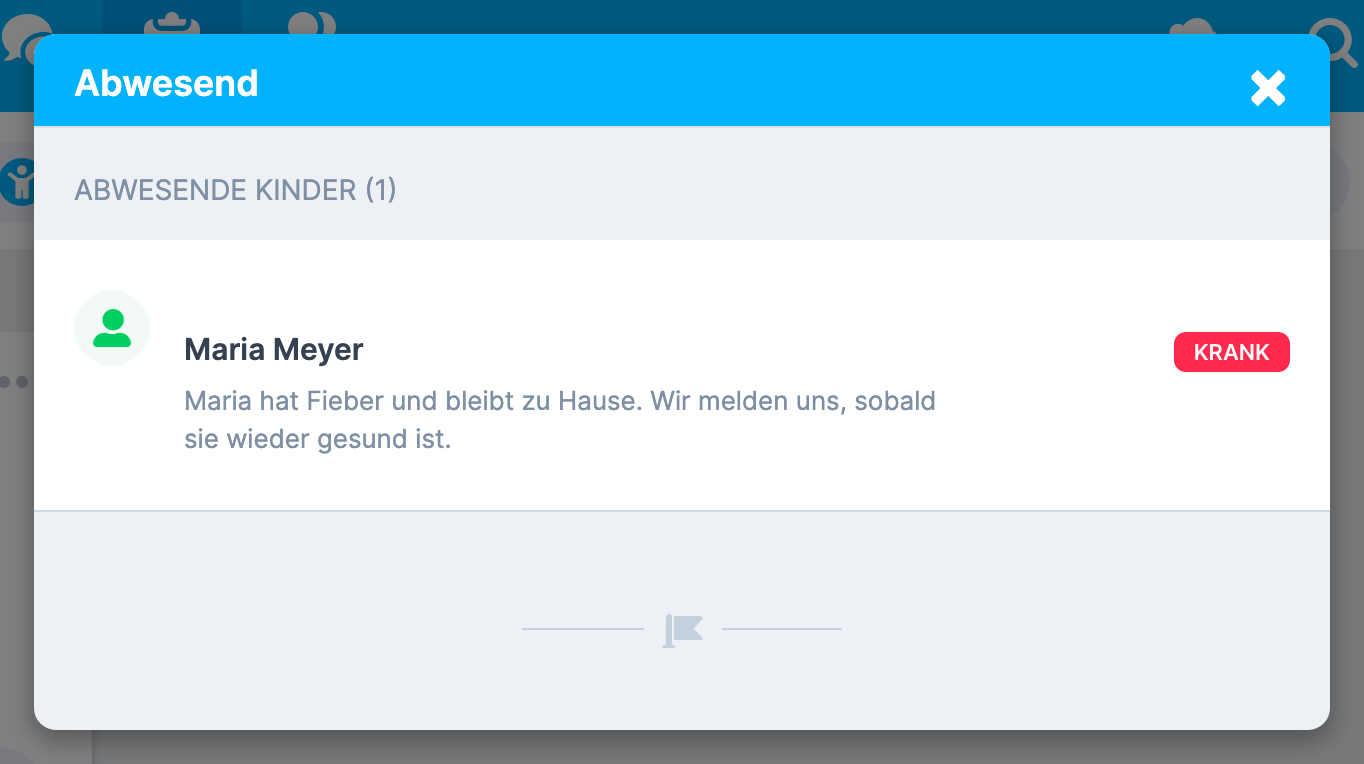Select the name Maria Meyer
Screen dimensions: 1364x764
tap(273, 350)
